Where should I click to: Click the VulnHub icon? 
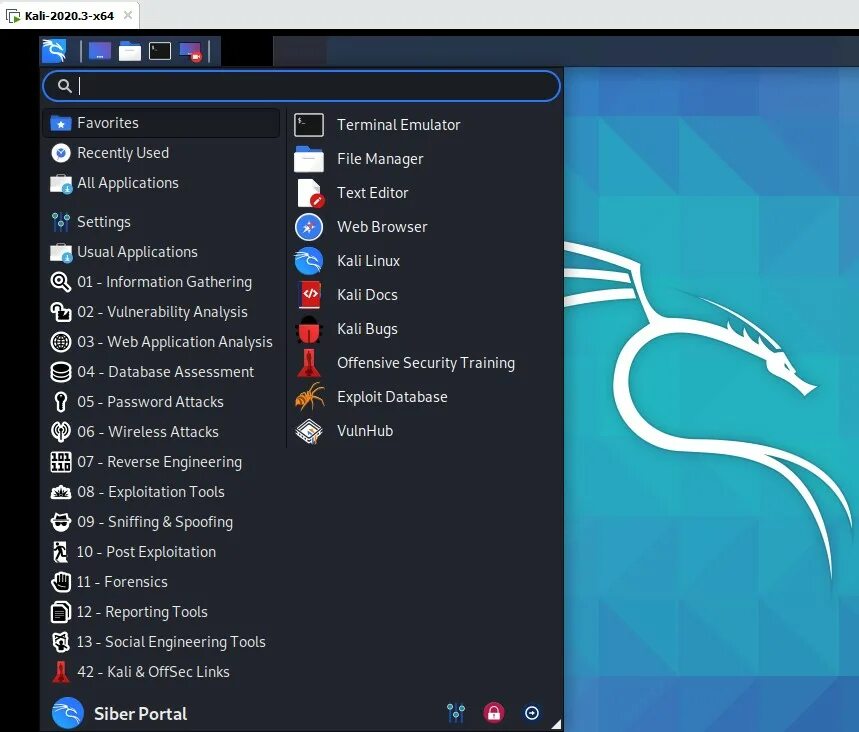[x=309, y=431]
